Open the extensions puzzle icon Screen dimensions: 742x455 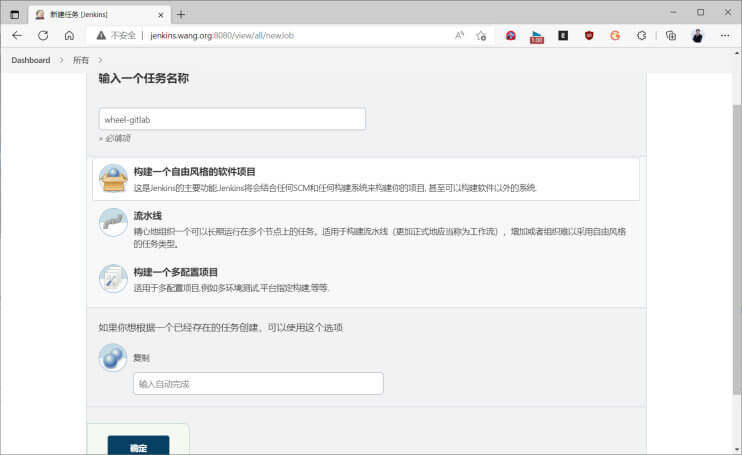pos(642,35)
